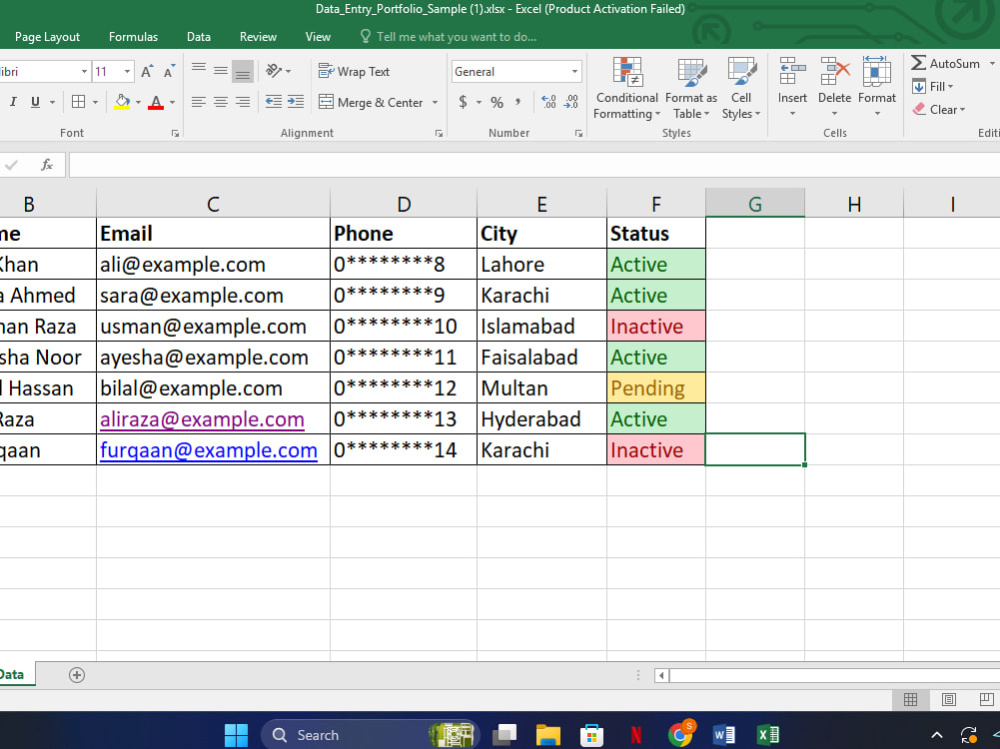
Task: Middle align cell contents
Action: 221,71
